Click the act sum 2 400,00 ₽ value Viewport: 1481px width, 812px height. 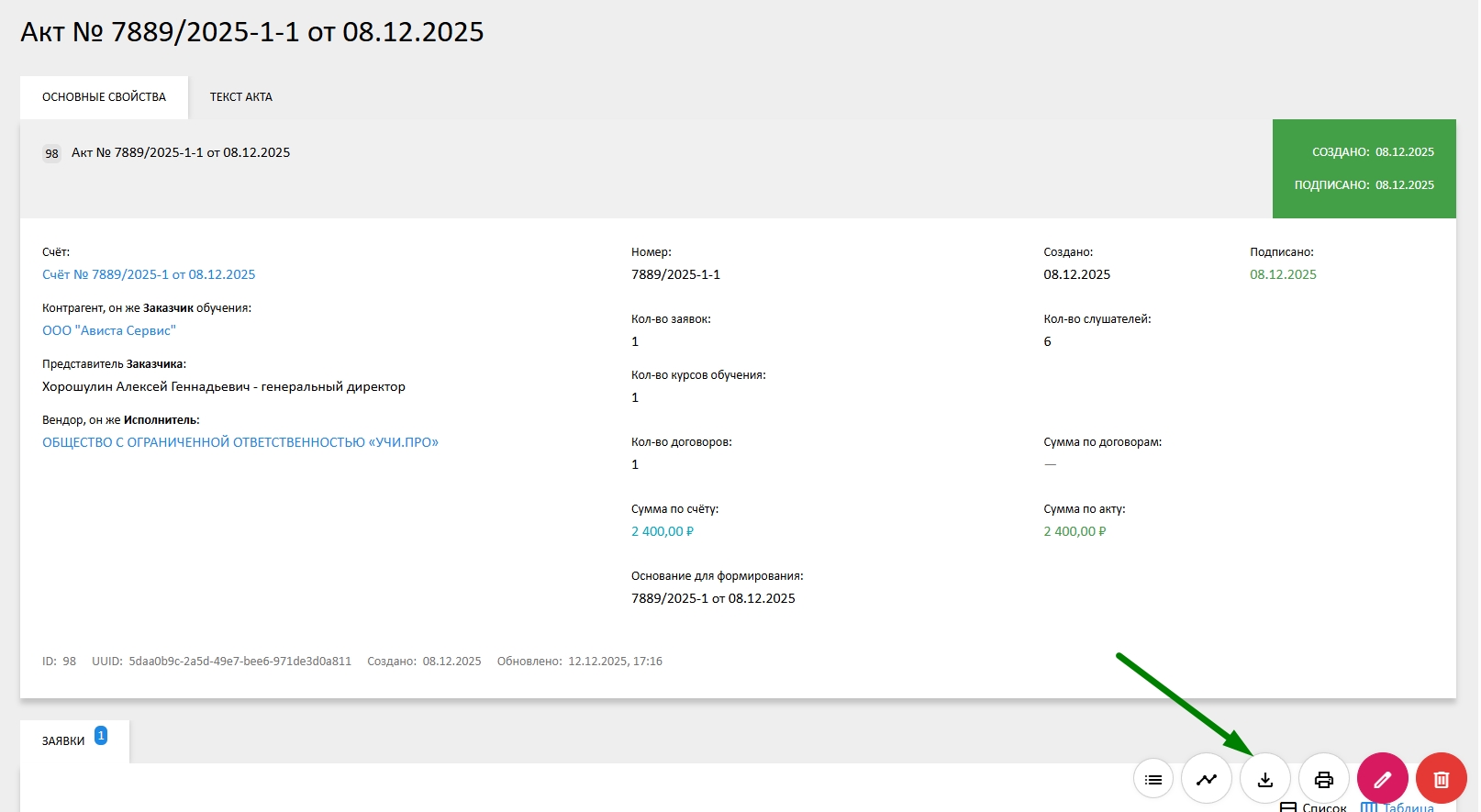pos(1074,531)
